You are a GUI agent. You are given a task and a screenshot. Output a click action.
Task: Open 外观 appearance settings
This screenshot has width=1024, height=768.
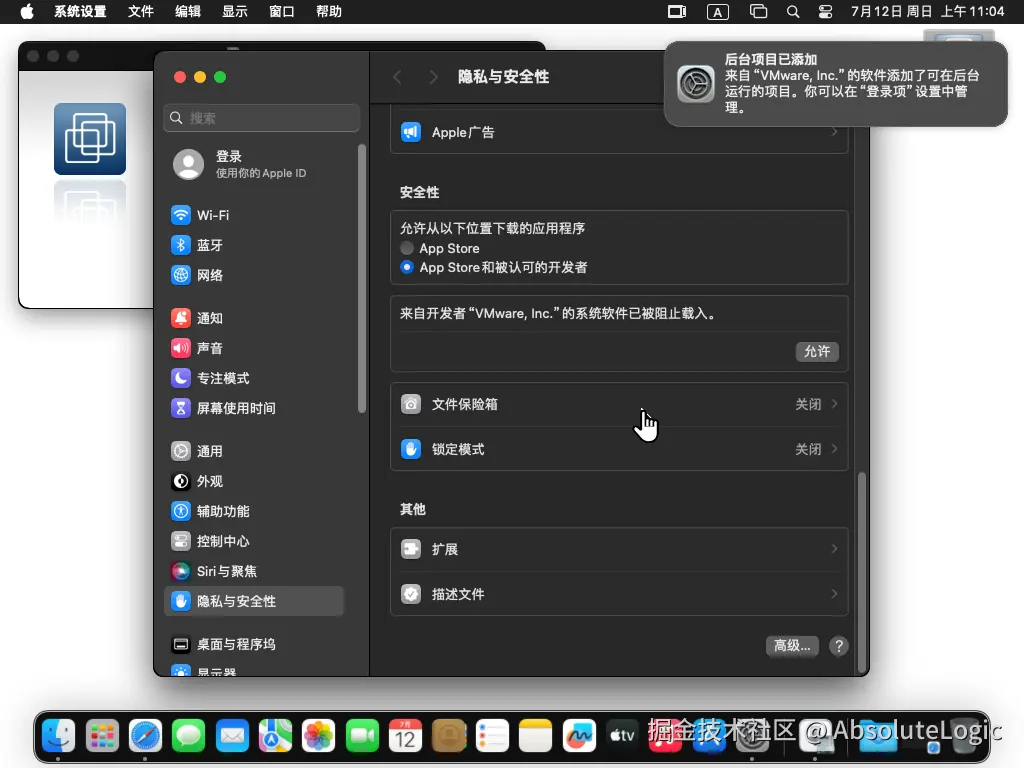point(255,481)
